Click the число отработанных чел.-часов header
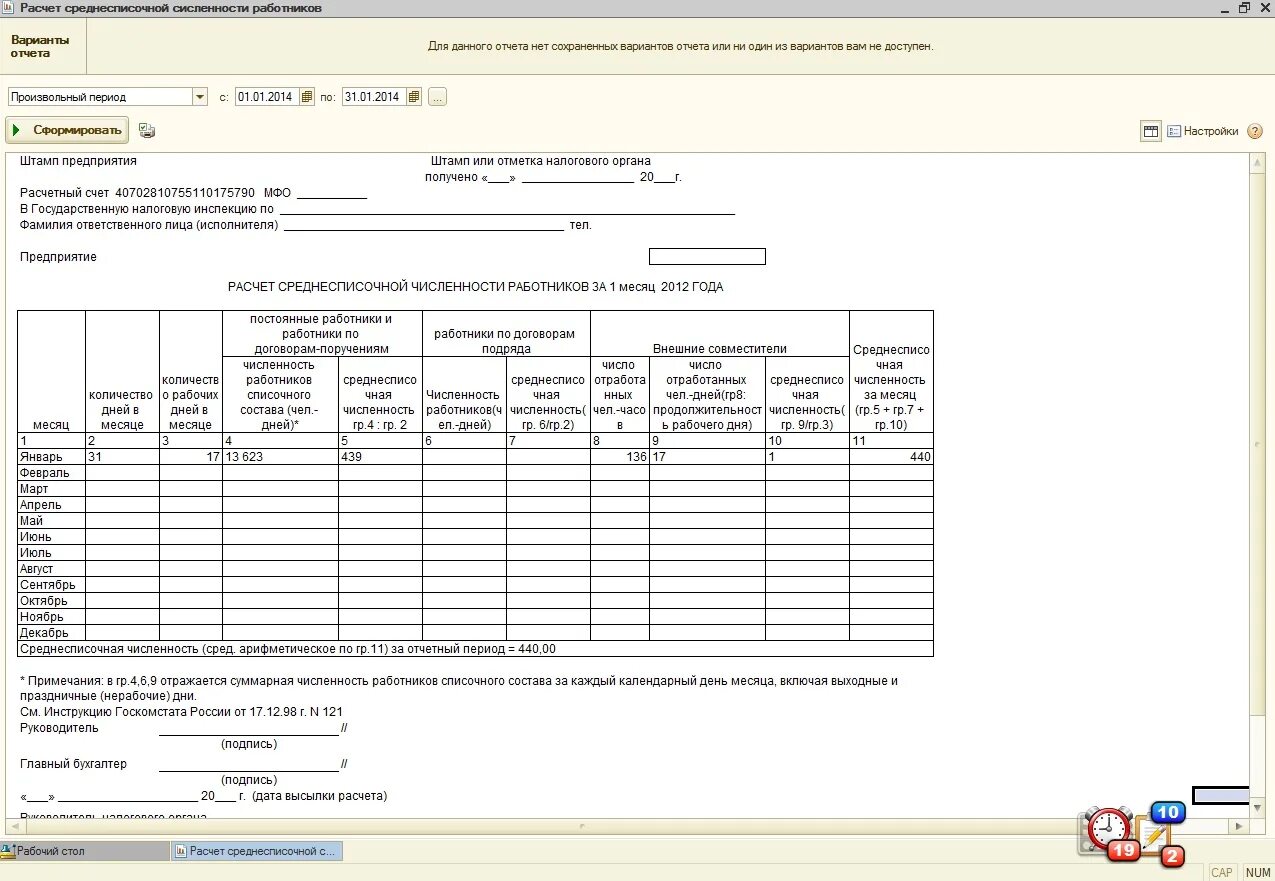 click(x=620, y=395)
